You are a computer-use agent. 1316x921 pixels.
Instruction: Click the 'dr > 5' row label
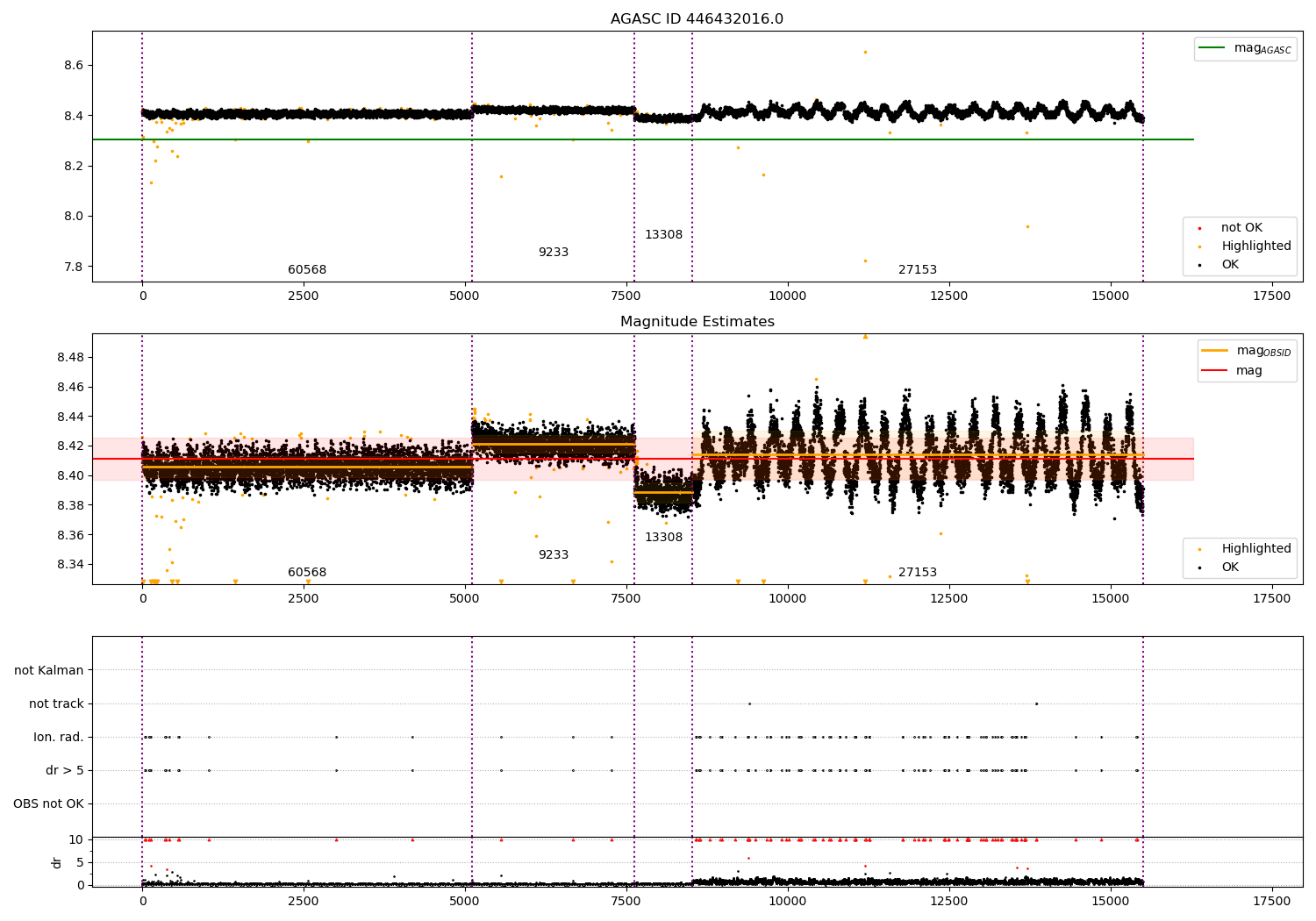click(65, 770)
